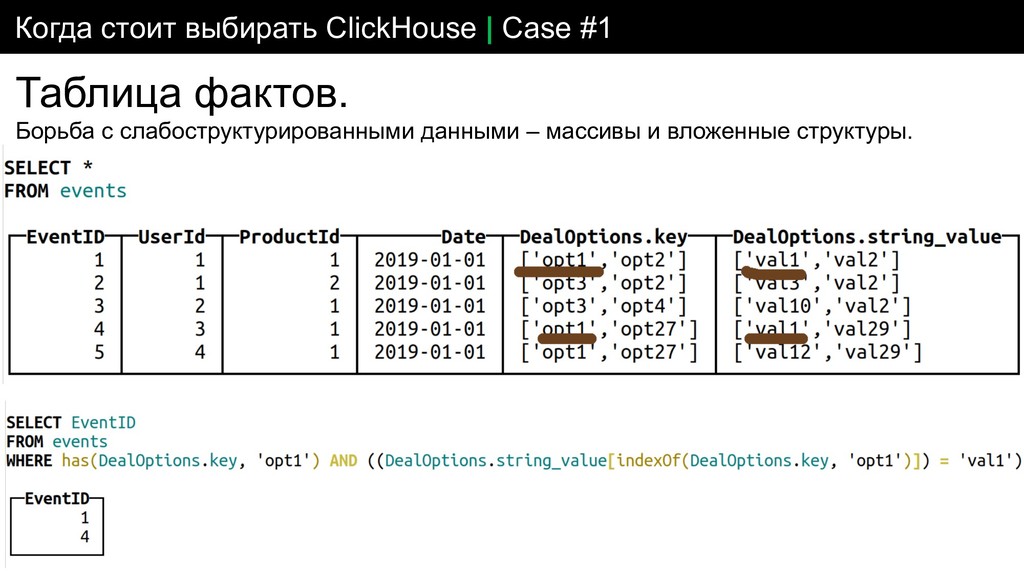Select the cell ['val10','val2']
Screen dimensions: 1024x576
pyautogui.click(x=822, y=306)
